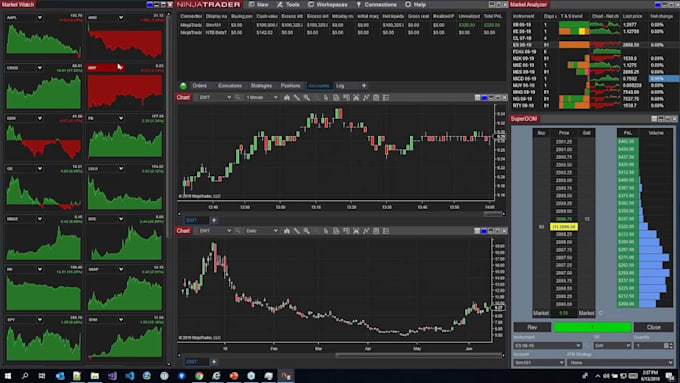Open the New menu in NinjaTrader

click(258, 4)
